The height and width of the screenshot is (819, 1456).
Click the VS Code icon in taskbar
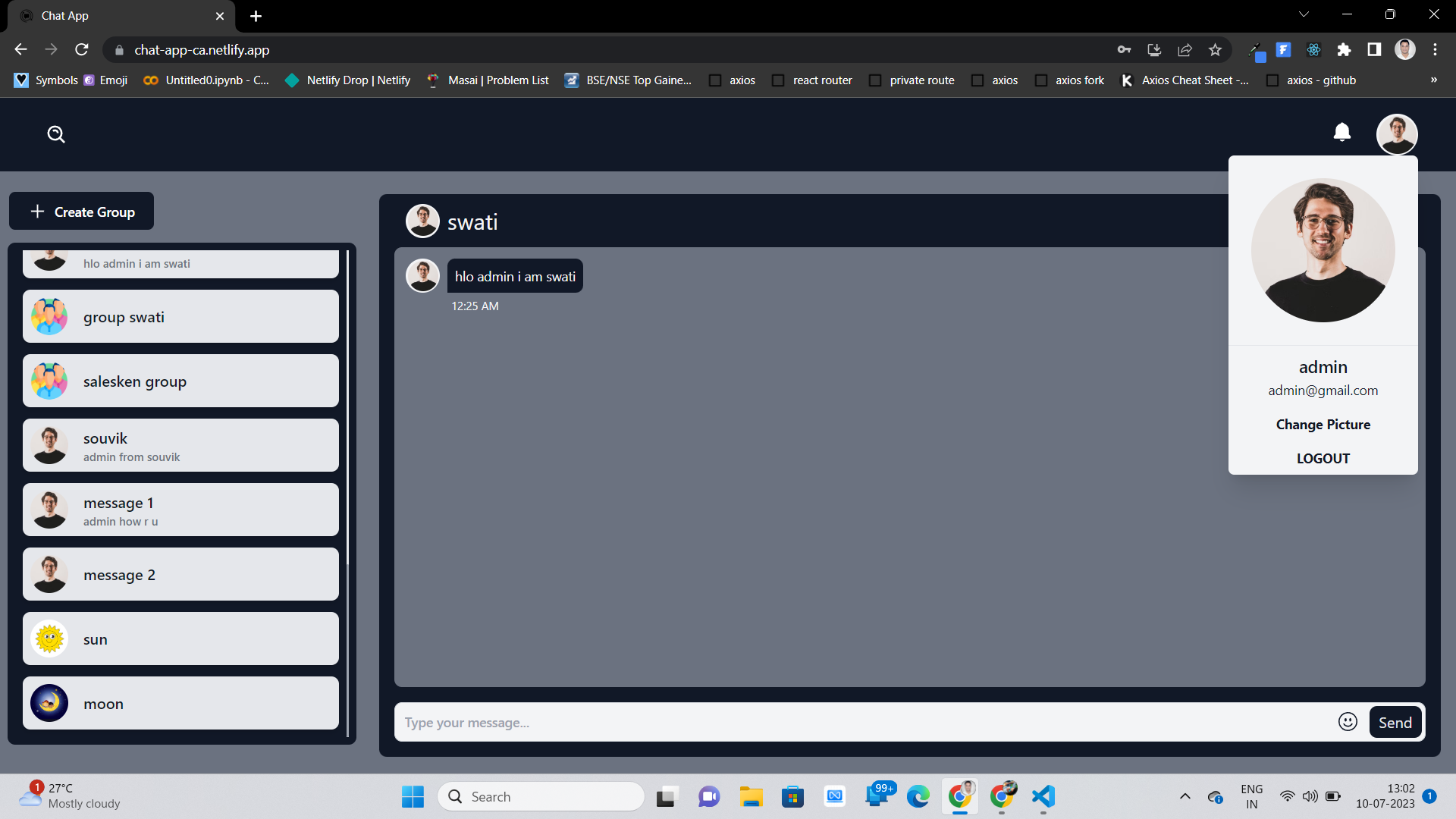coord(1044,796)
